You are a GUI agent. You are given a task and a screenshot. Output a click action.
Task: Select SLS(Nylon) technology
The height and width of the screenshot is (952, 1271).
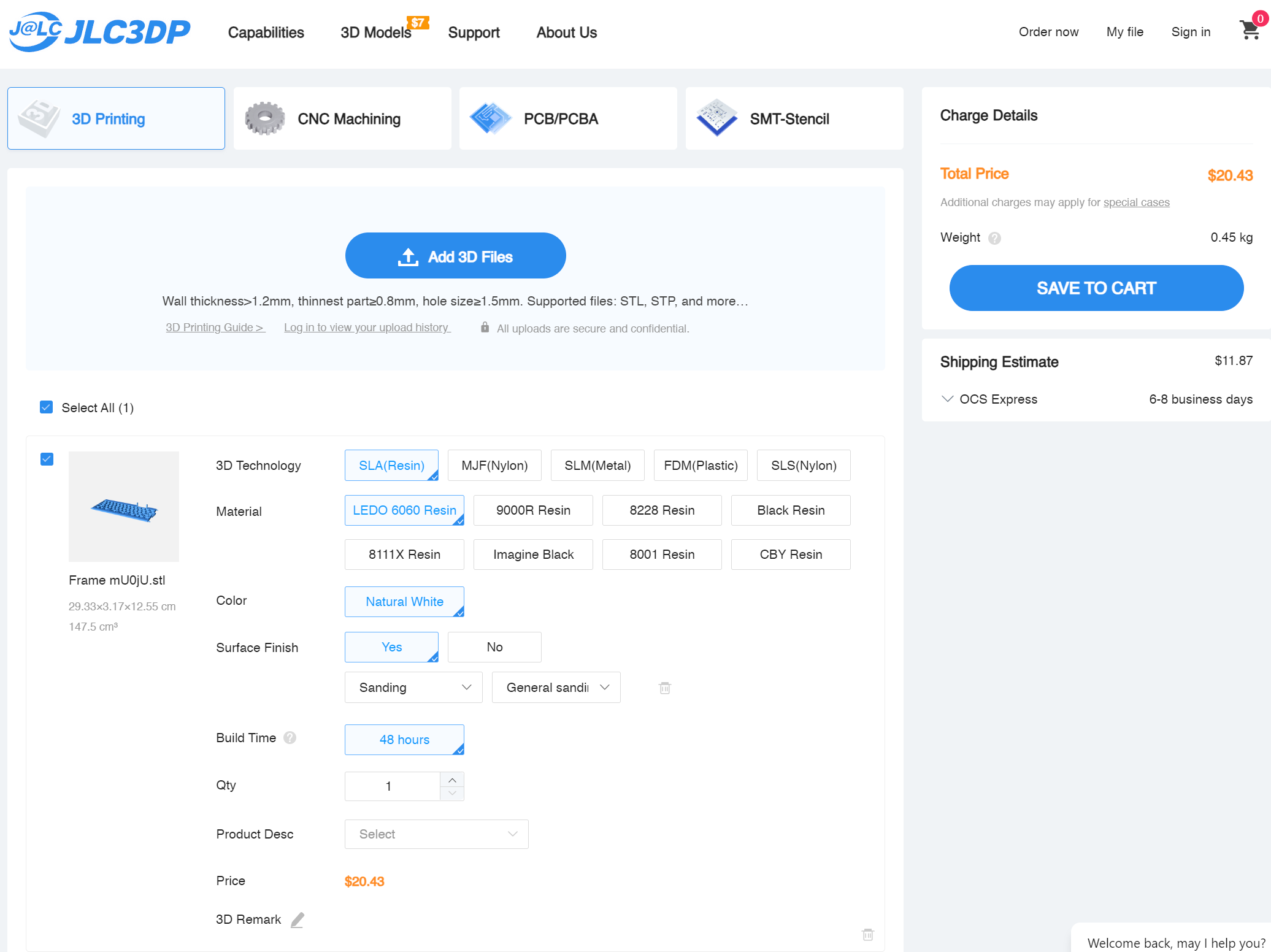pyautogui.click(x=804, y=466)
